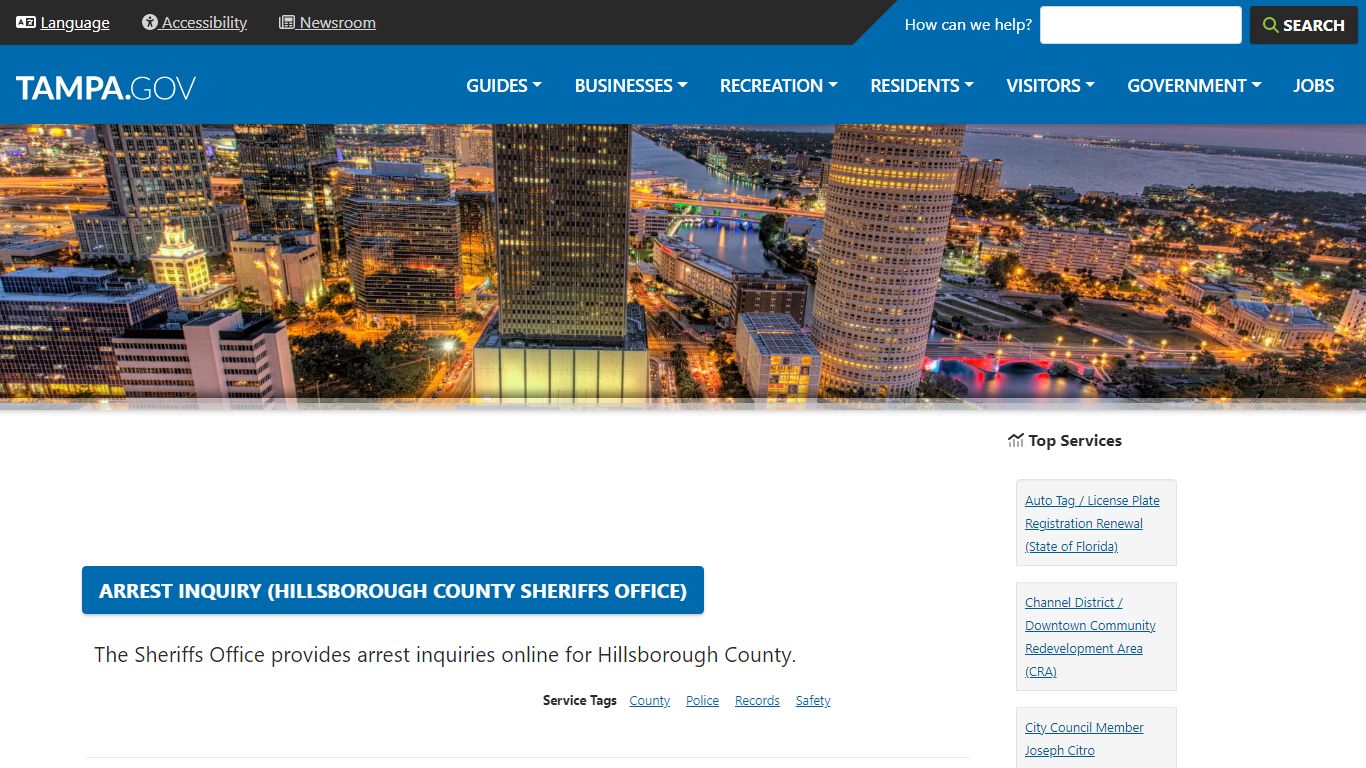This screenshot has height=768, width=1366.
Task: Select the Records service tag
Action: click(757, 701)
